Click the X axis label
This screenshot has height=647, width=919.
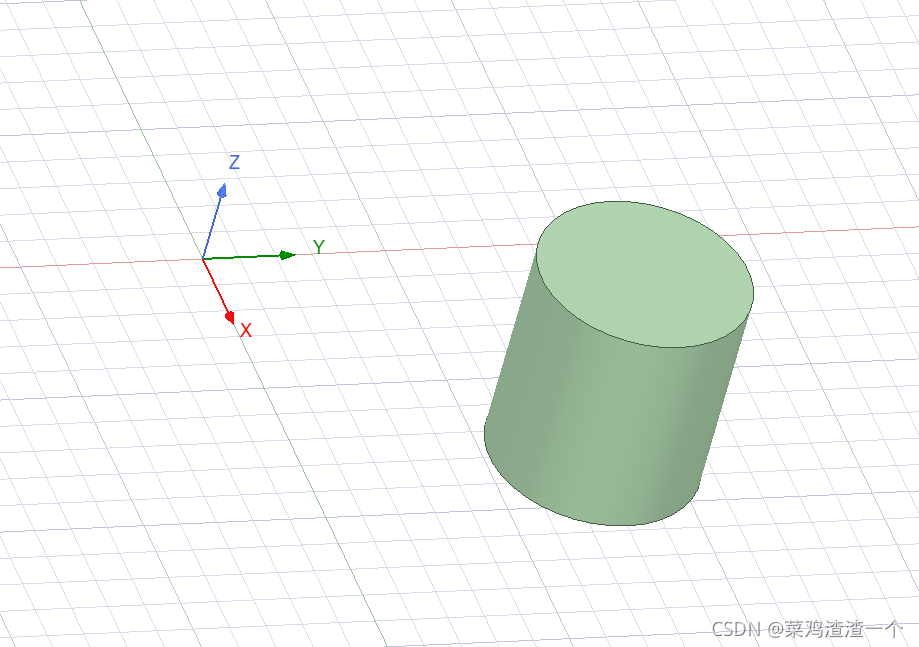coord(246,331)
